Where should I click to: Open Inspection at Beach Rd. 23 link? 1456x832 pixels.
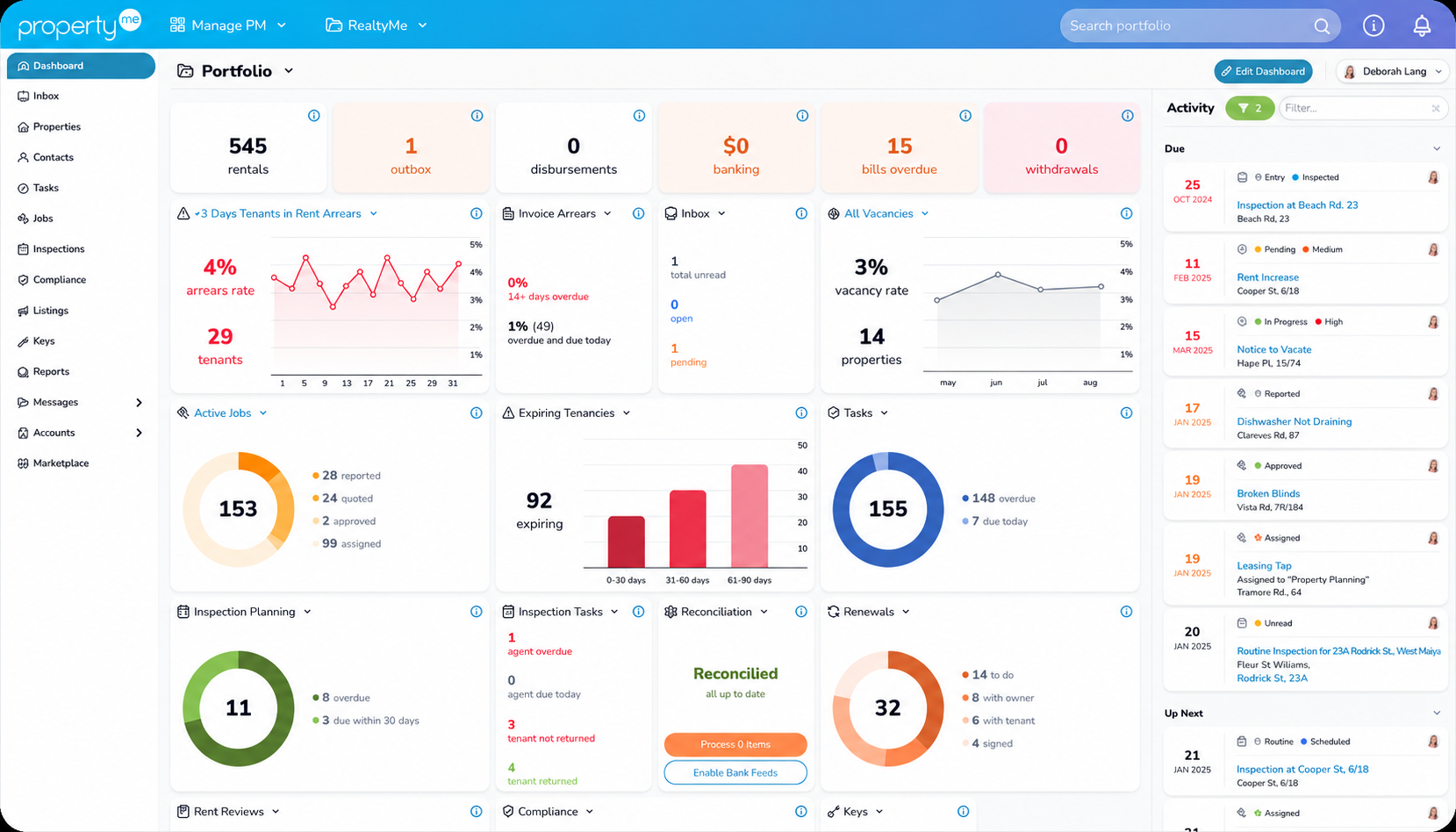[x=1297, y=205]
